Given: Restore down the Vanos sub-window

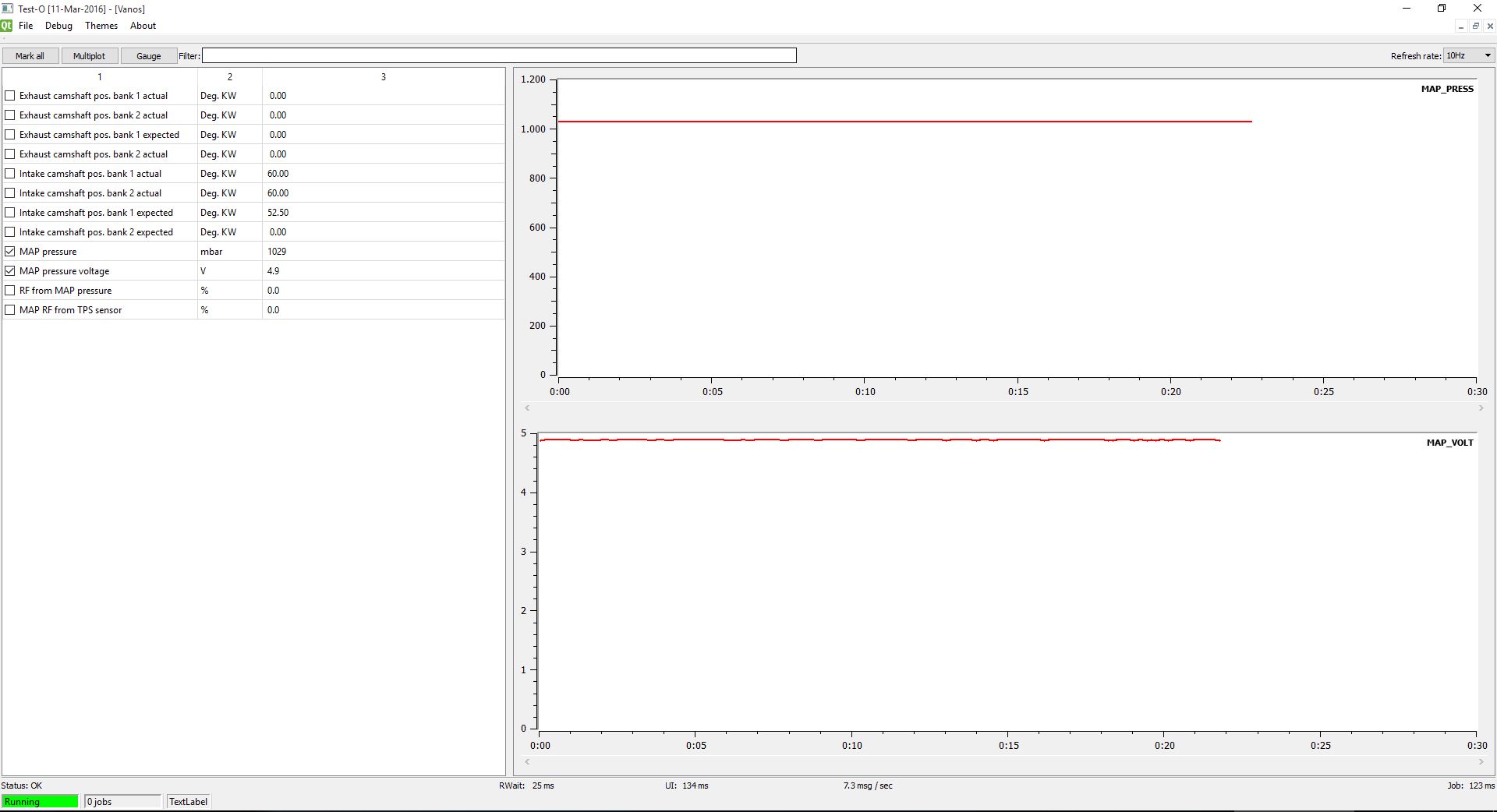Looking at the screenshot, I should [1475, 26].
